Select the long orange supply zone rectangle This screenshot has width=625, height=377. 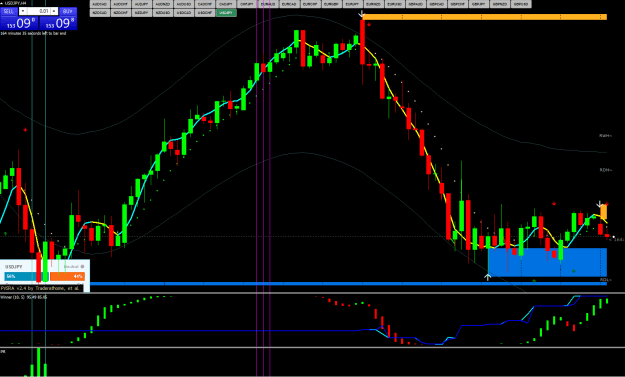click(x=485, y=17)
